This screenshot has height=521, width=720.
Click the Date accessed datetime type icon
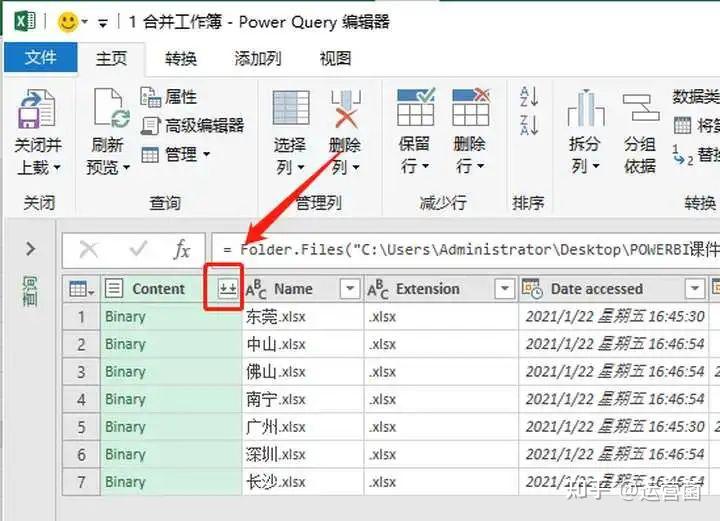coord(532,289)
